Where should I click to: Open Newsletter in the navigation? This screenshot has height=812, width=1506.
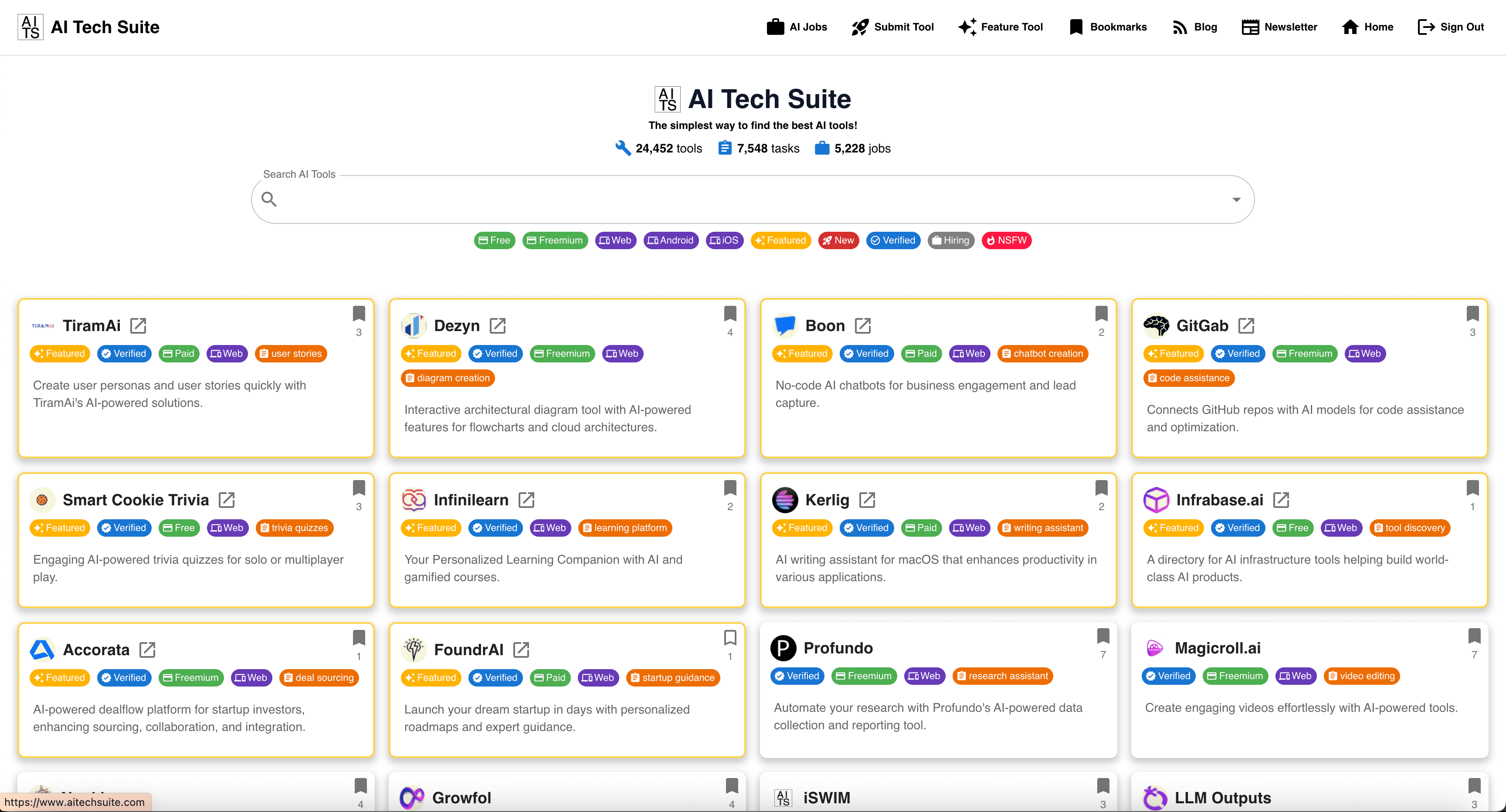tap(1279, 27)
